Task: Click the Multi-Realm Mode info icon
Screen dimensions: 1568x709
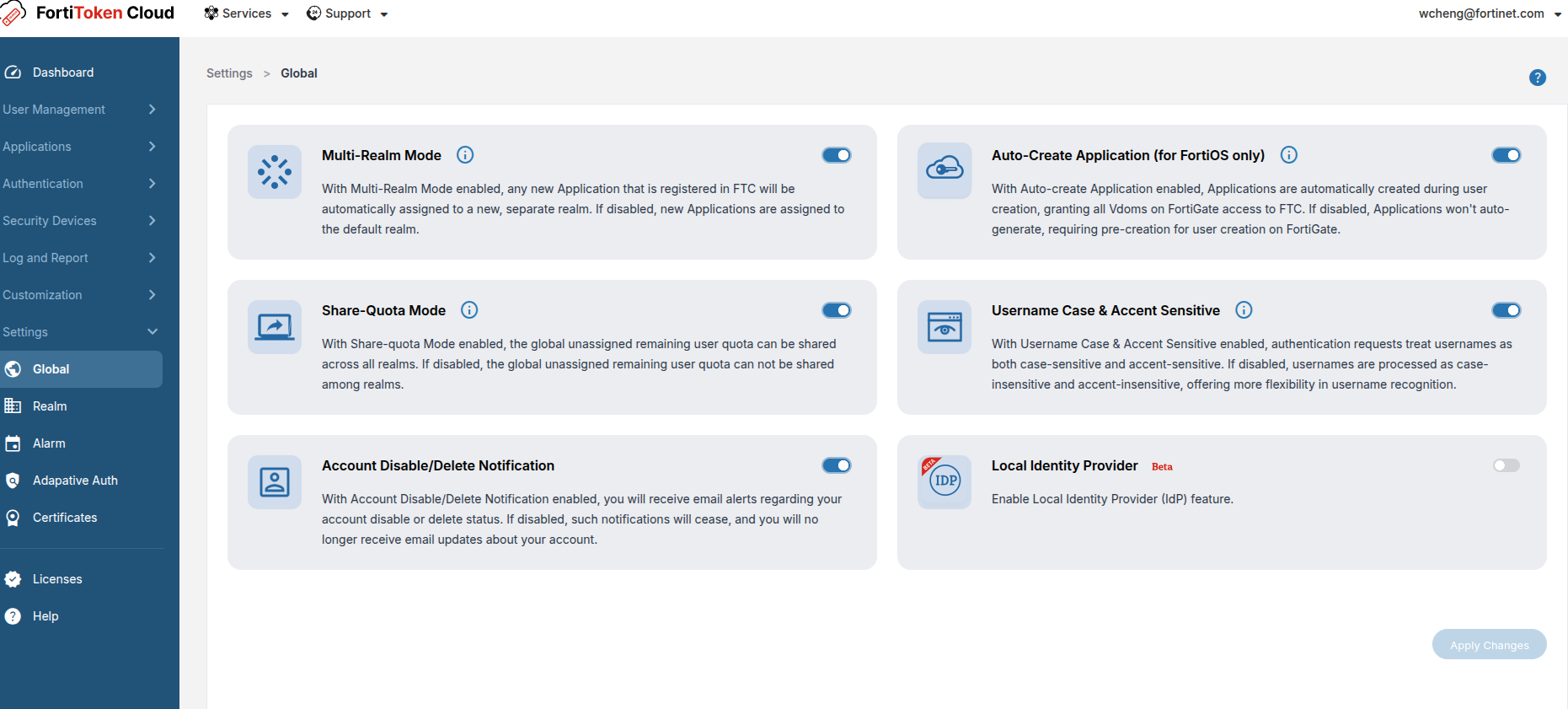Action: pyautogui.click(x=464, y=155)
